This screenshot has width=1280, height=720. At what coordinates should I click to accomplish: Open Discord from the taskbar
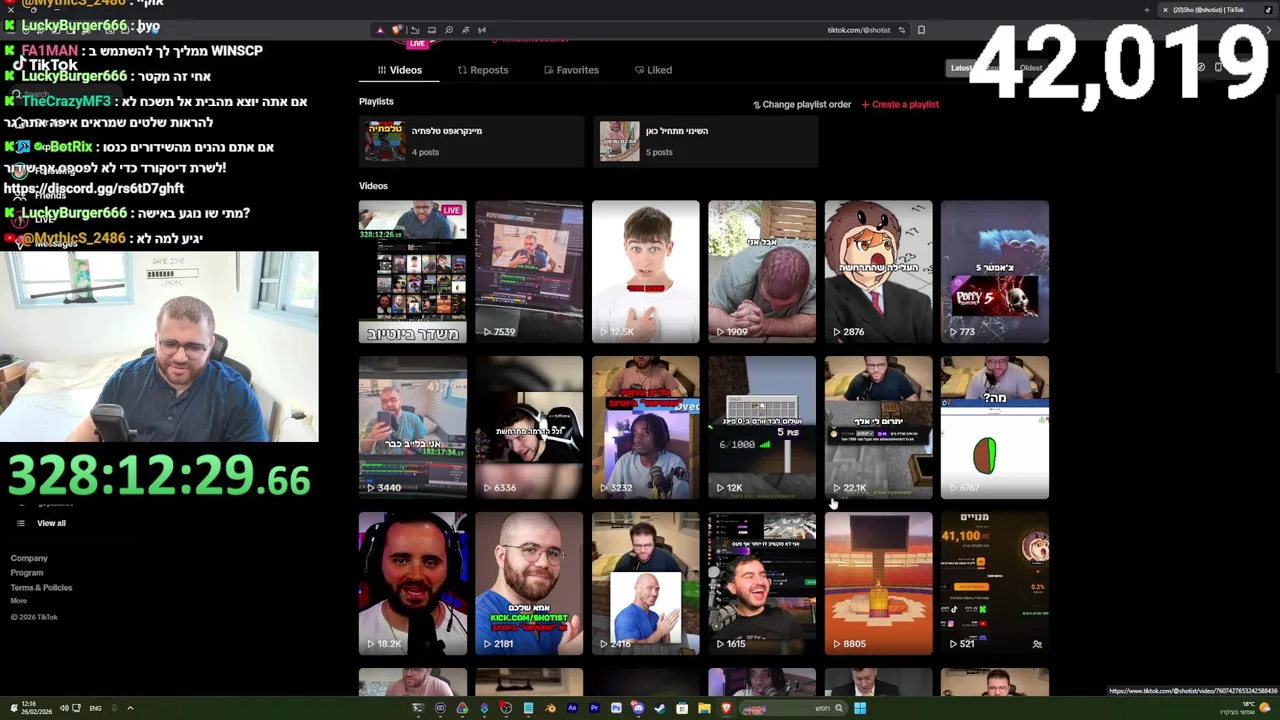click(x=637, y=708)
